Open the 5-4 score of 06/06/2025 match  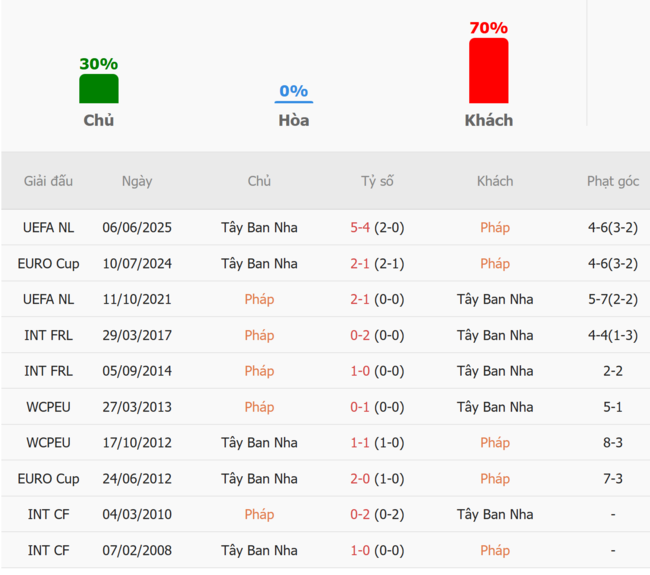pos(360,228)
